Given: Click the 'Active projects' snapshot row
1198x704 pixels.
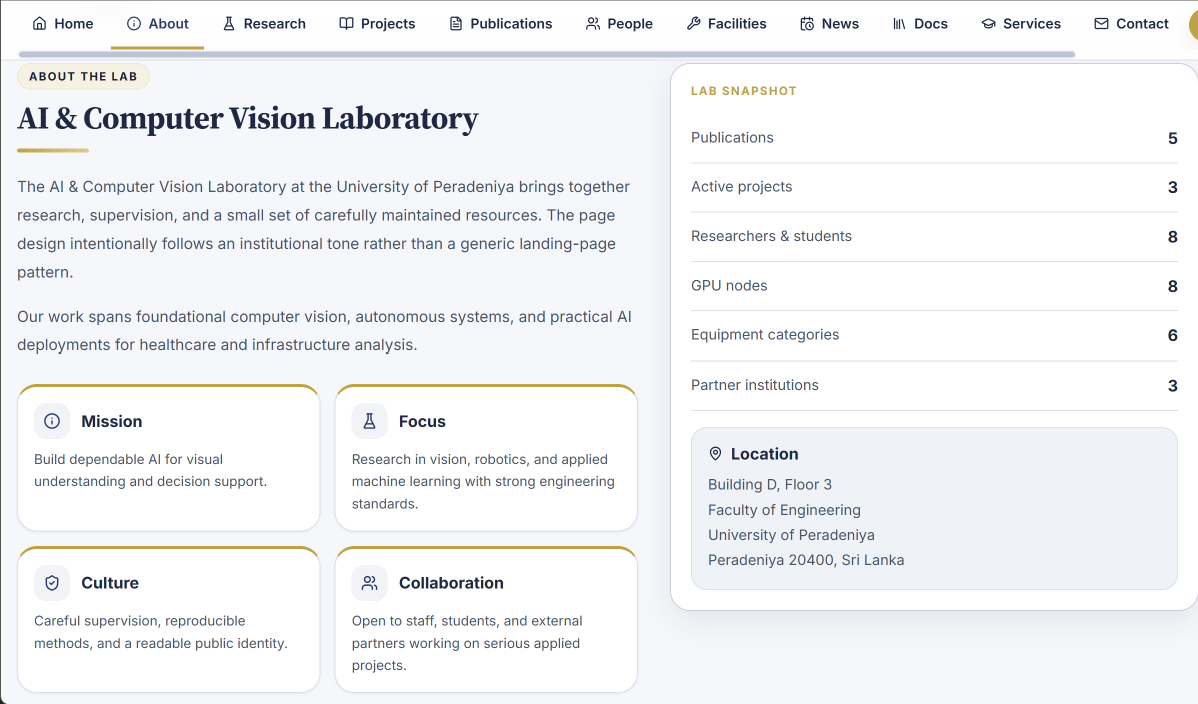Looking at the screenshot, I should coord(934,187).
